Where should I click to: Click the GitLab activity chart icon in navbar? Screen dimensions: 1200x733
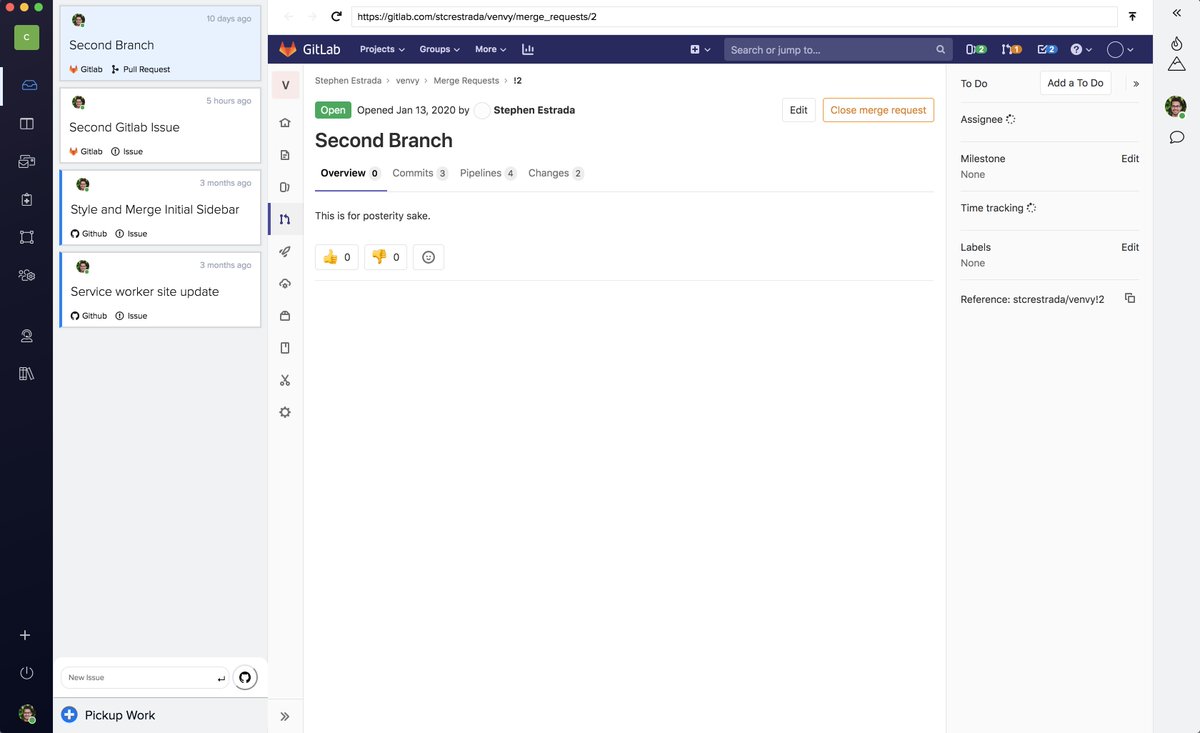[528, 49]
